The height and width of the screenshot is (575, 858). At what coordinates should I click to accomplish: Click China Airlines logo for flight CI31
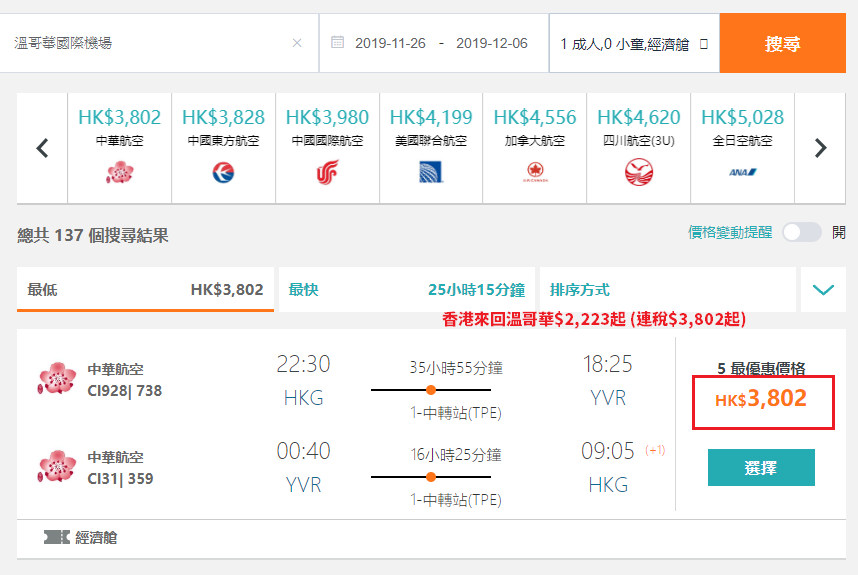pyautogui.click(x=57, y=467)
